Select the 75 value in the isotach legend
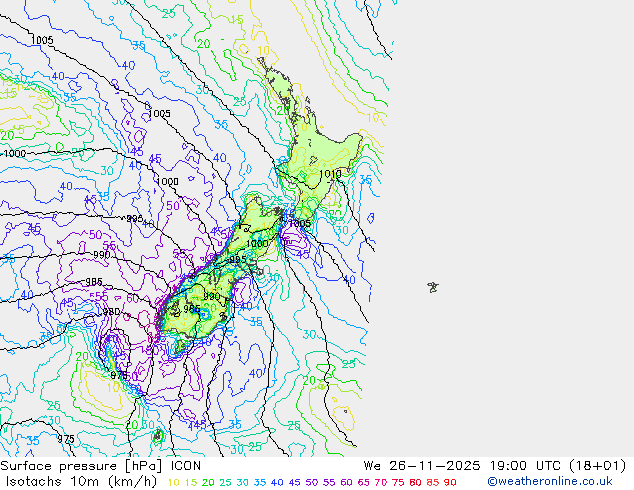This screenshot has width=634, height=490. point(398,482)
